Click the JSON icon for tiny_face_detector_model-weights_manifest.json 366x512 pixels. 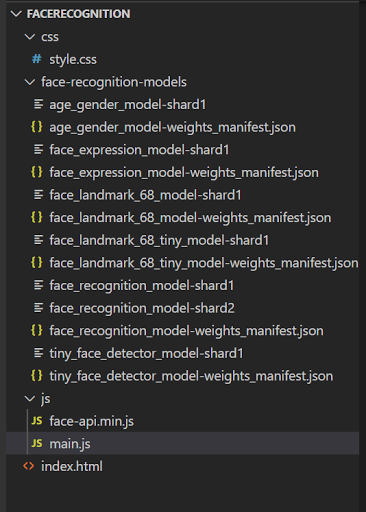pos(37,376)
